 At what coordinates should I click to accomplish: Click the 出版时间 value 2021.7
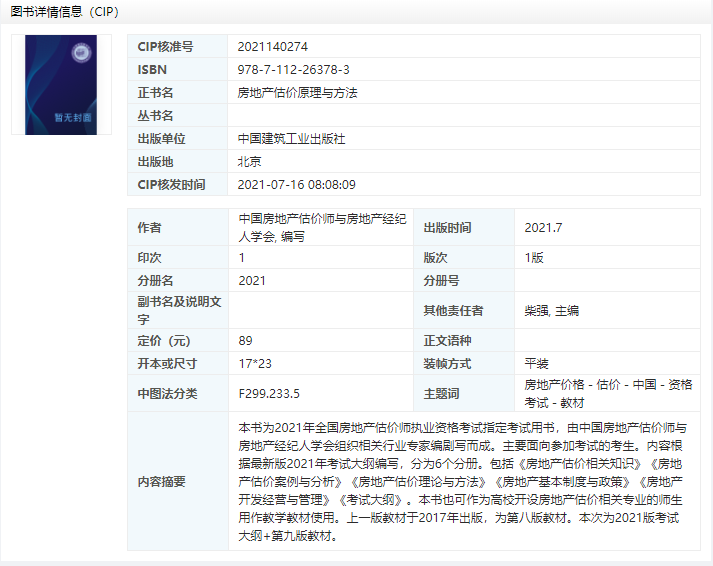point(543,227)
